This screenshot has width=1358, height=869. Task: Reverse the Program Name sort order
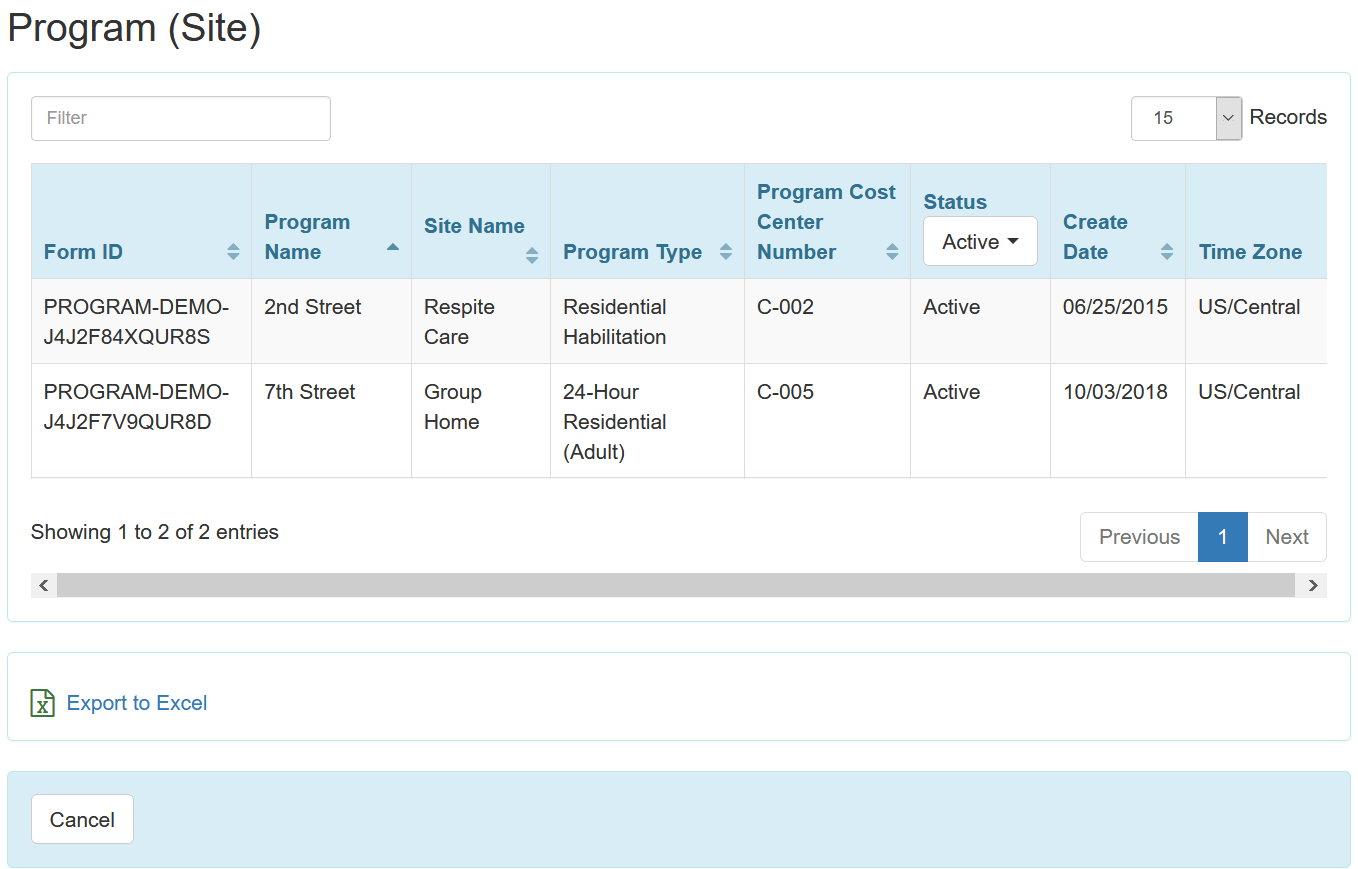(392, 245)
